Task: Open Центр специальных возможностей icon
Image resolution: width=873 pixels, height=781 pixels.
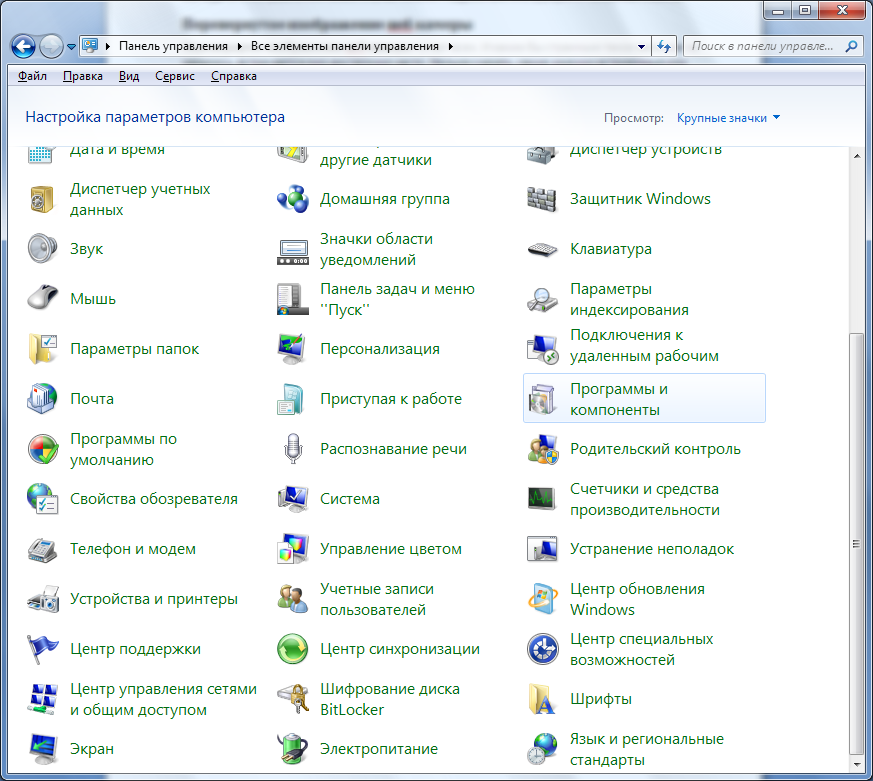Action: coord(542,649)
